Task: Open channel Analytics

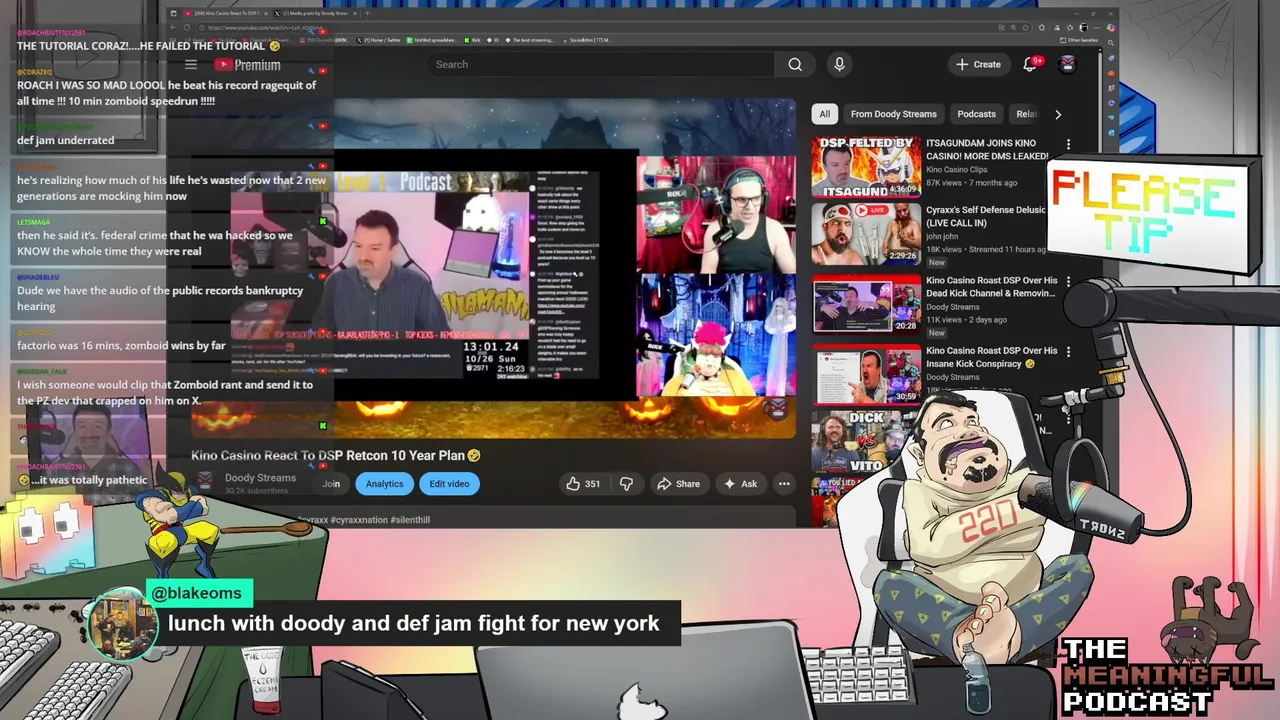Action: click(x=384, y=484)
